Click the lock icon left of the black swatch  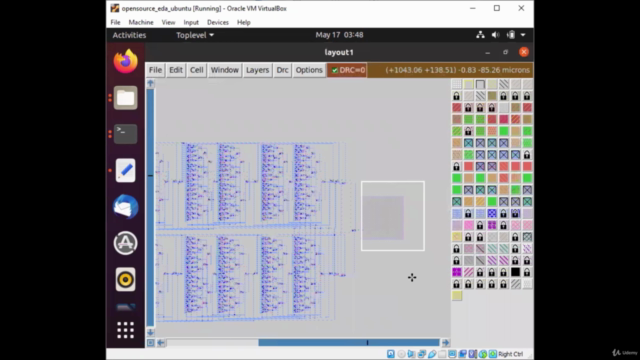504,272
